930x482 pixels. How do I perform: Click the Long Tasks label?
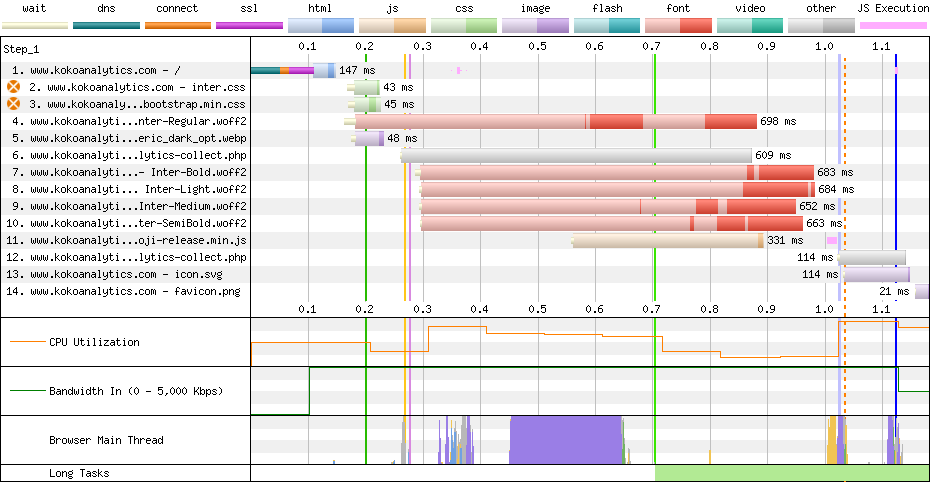tap(79, 473)
